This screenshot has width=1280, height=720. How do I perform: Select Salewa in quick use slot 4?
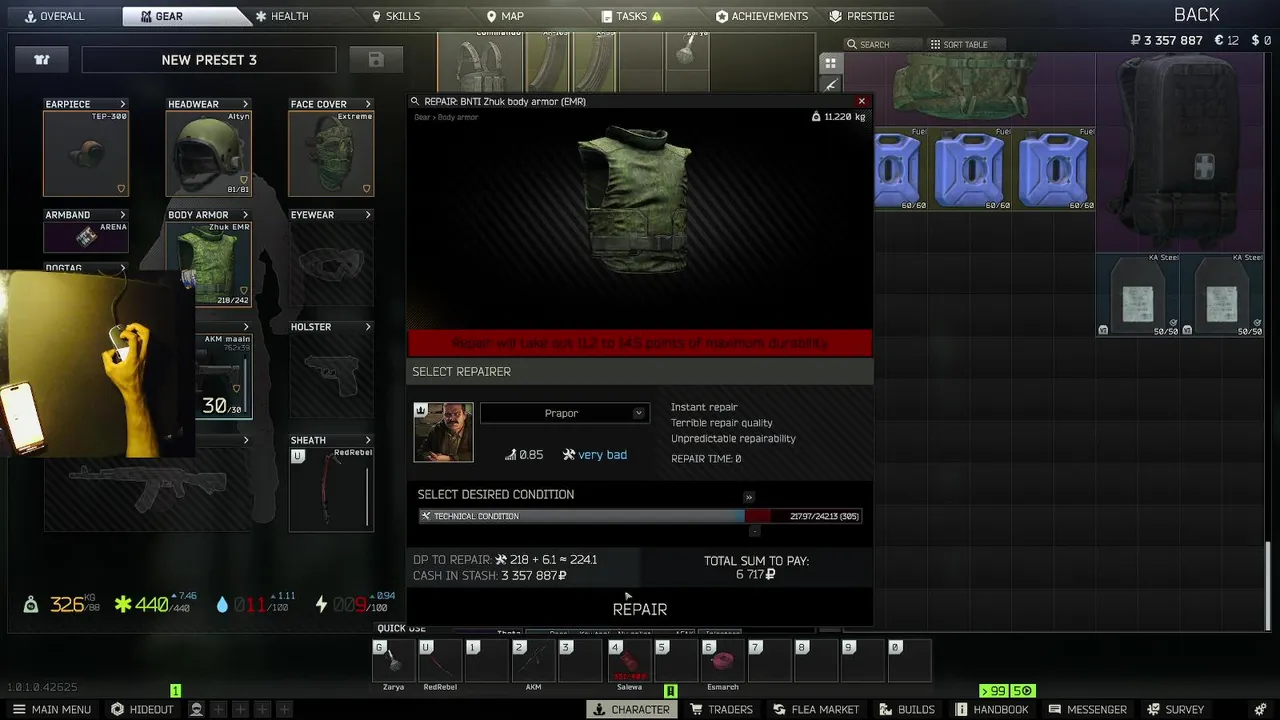(x=629, y=661)
